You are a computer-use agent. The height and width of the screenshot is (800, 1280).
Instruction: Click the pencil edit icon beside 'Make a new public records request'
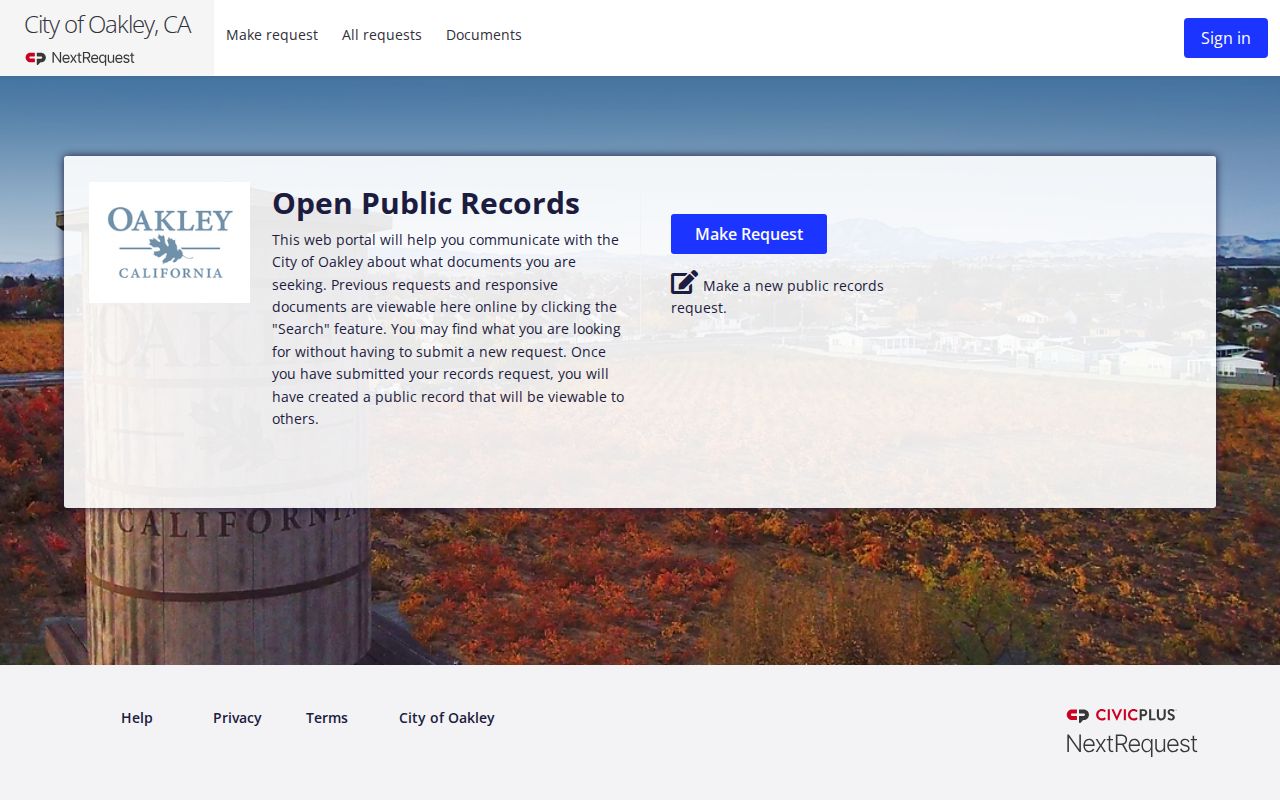(x=684, y=283)
